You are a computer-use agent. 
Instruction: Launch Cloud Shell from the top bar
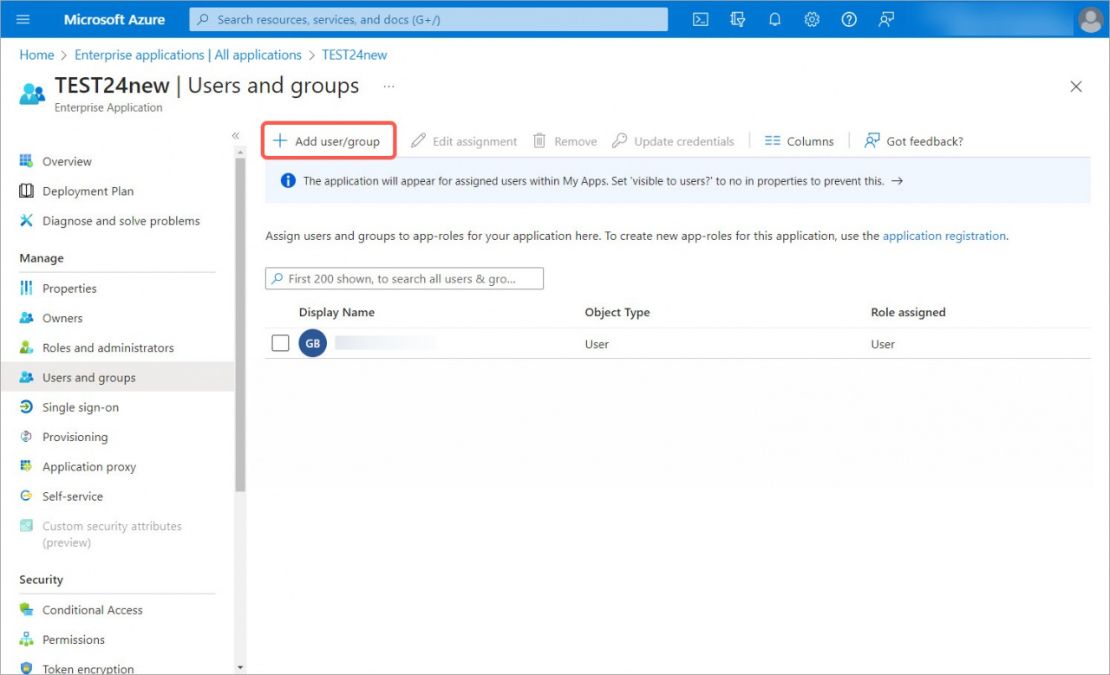coord(700,19)
